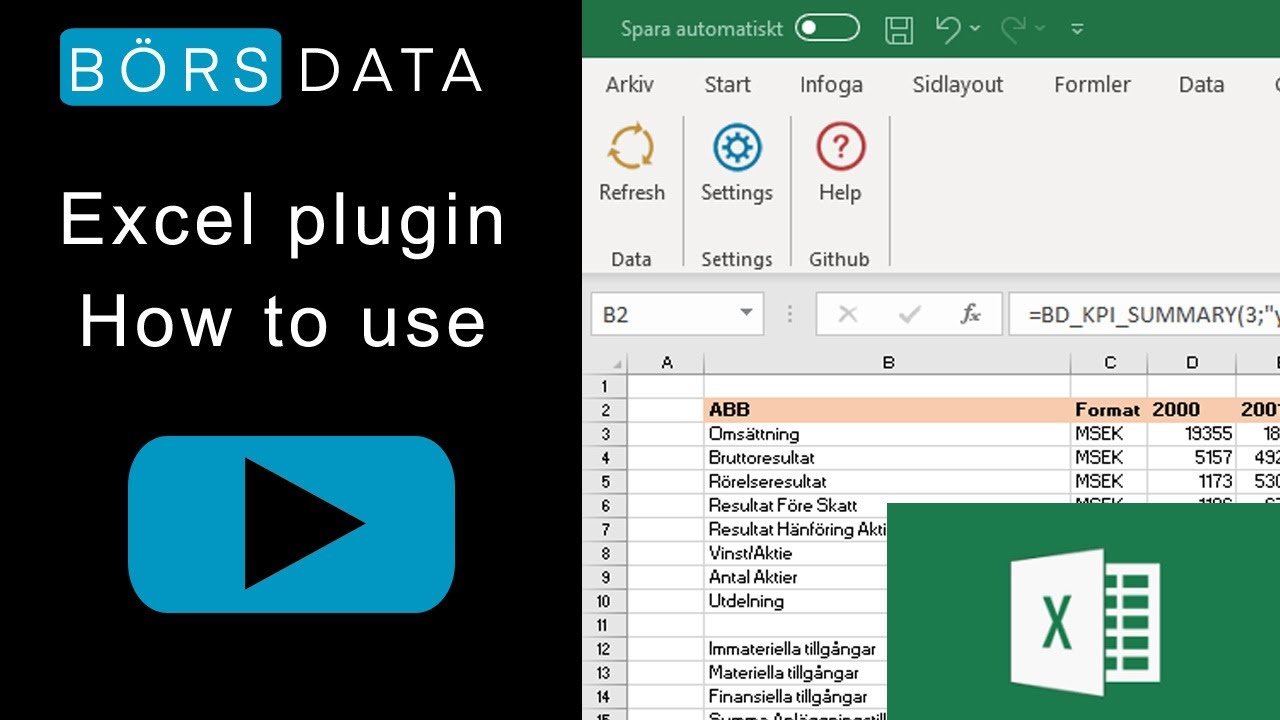
Task: Click the Save floppy disk icon
Action: tap(900, 29)
